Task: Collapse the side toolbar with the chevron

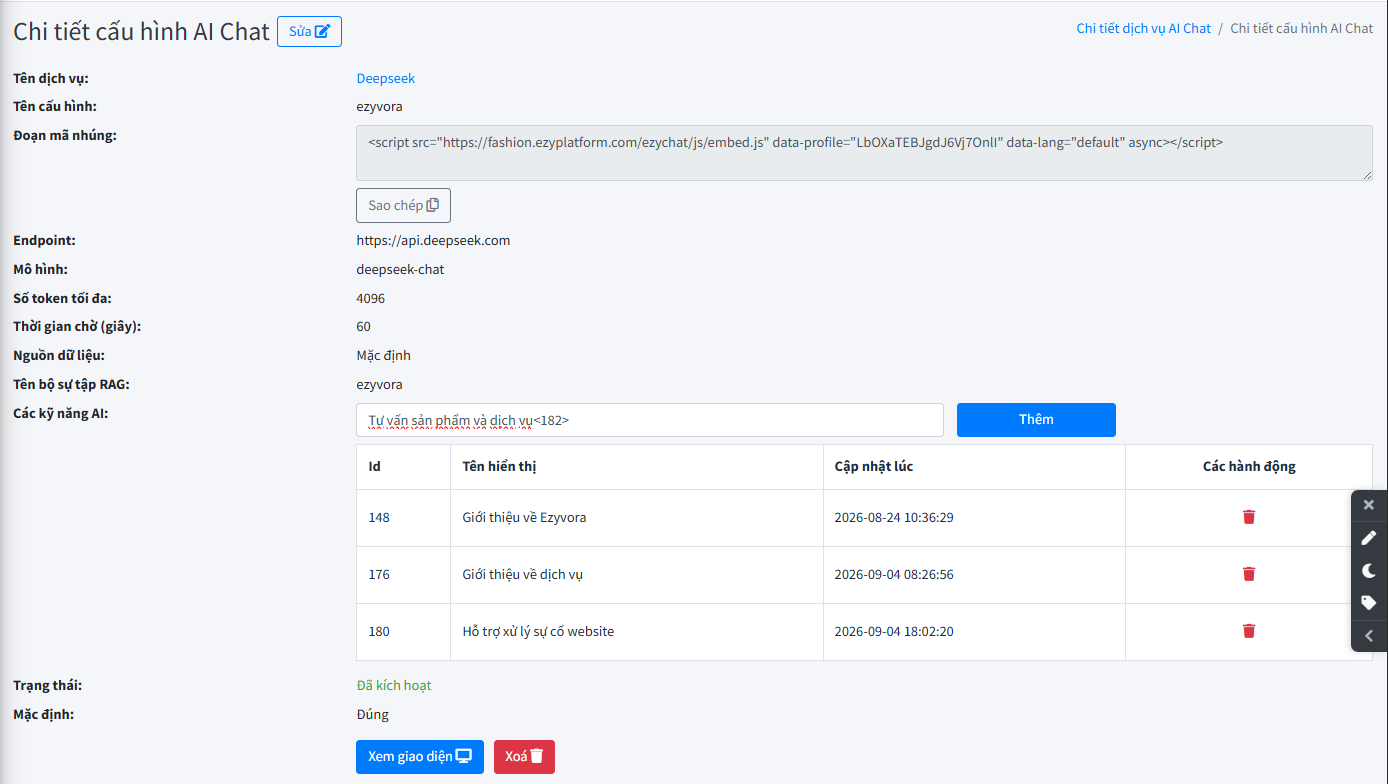Action: 1369,635
